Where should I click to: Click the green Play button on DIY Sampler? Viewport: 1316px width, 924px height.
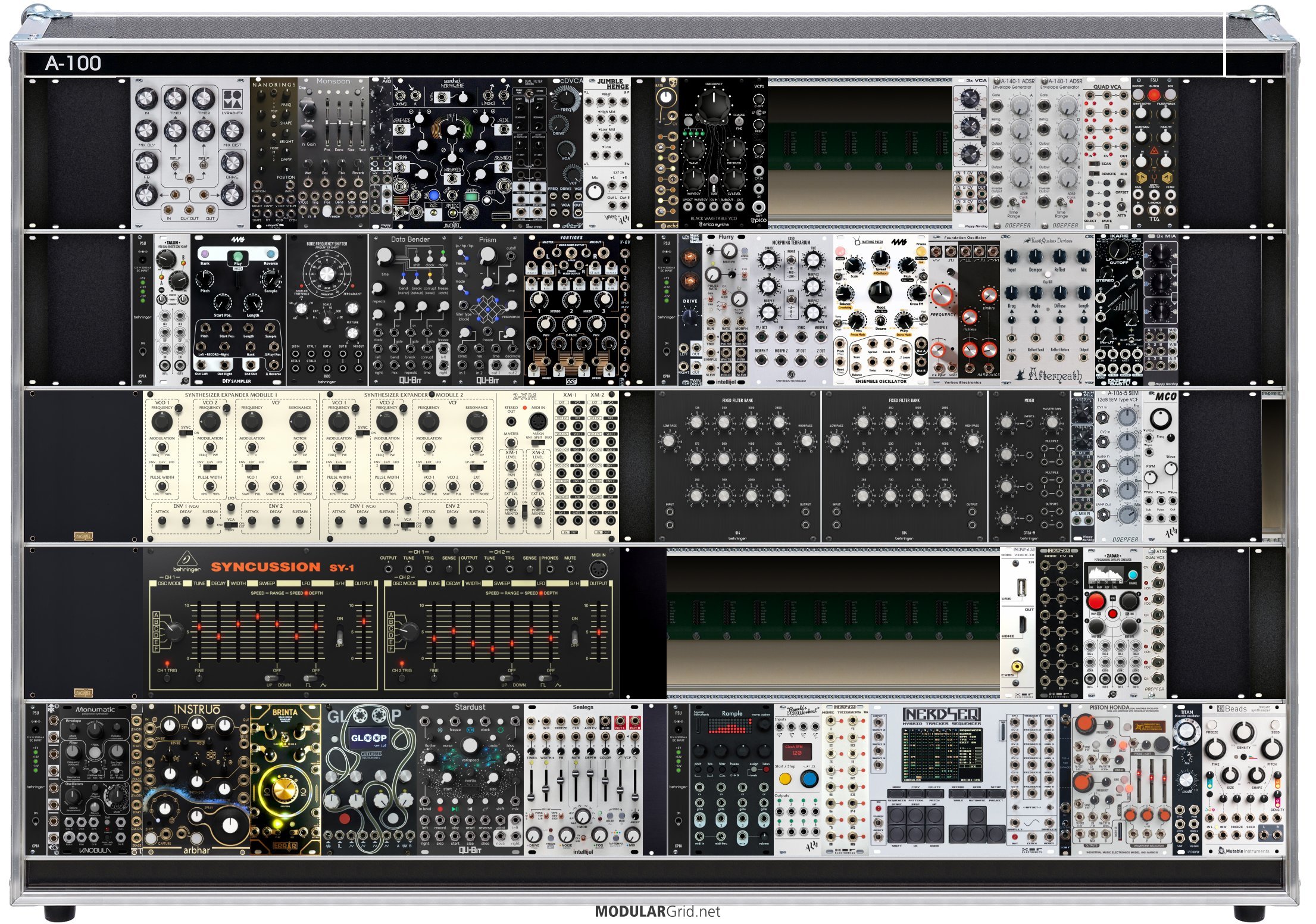[238, 256]
